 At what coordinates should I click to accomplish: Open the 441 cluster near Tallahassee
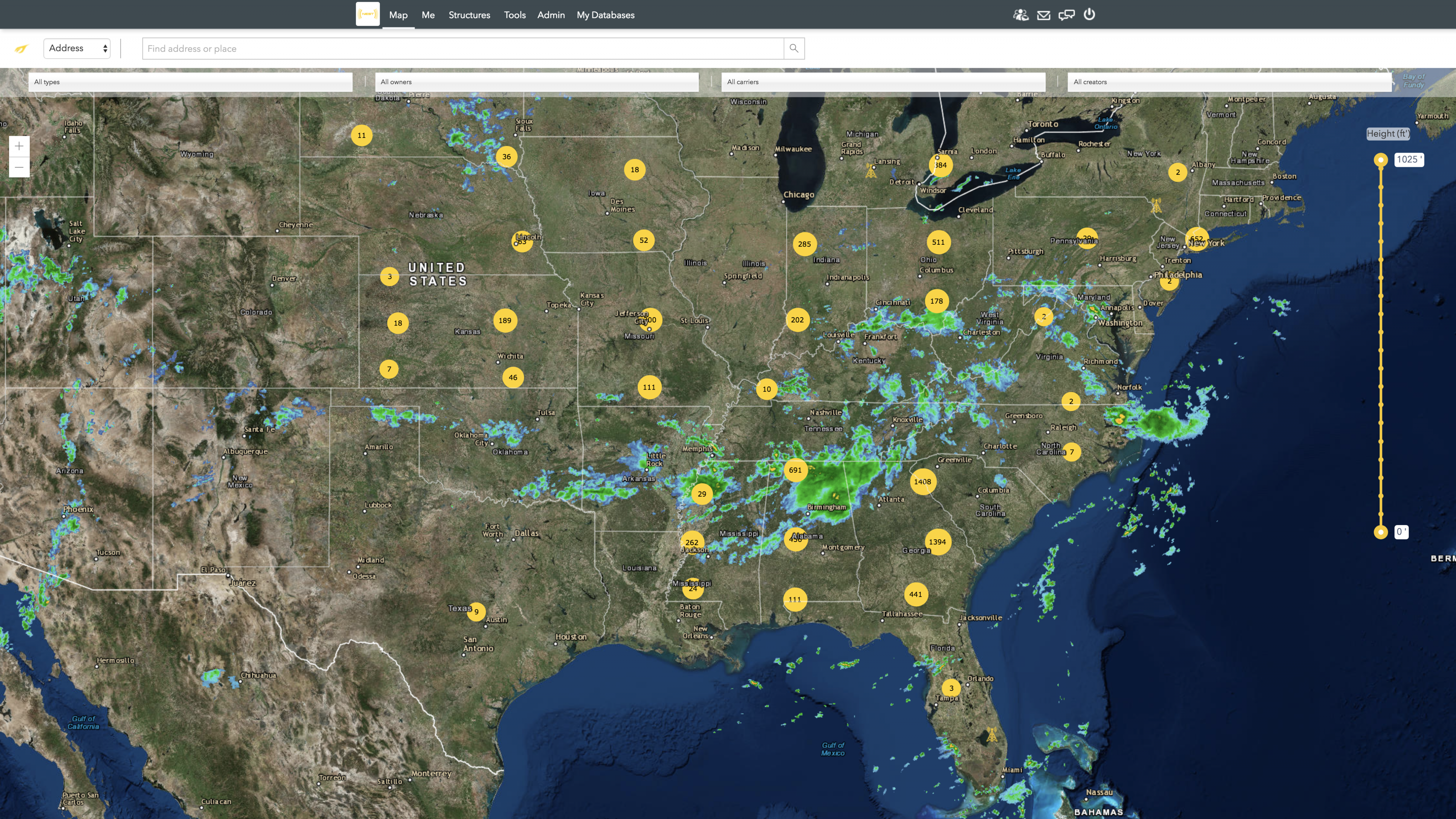916,594
